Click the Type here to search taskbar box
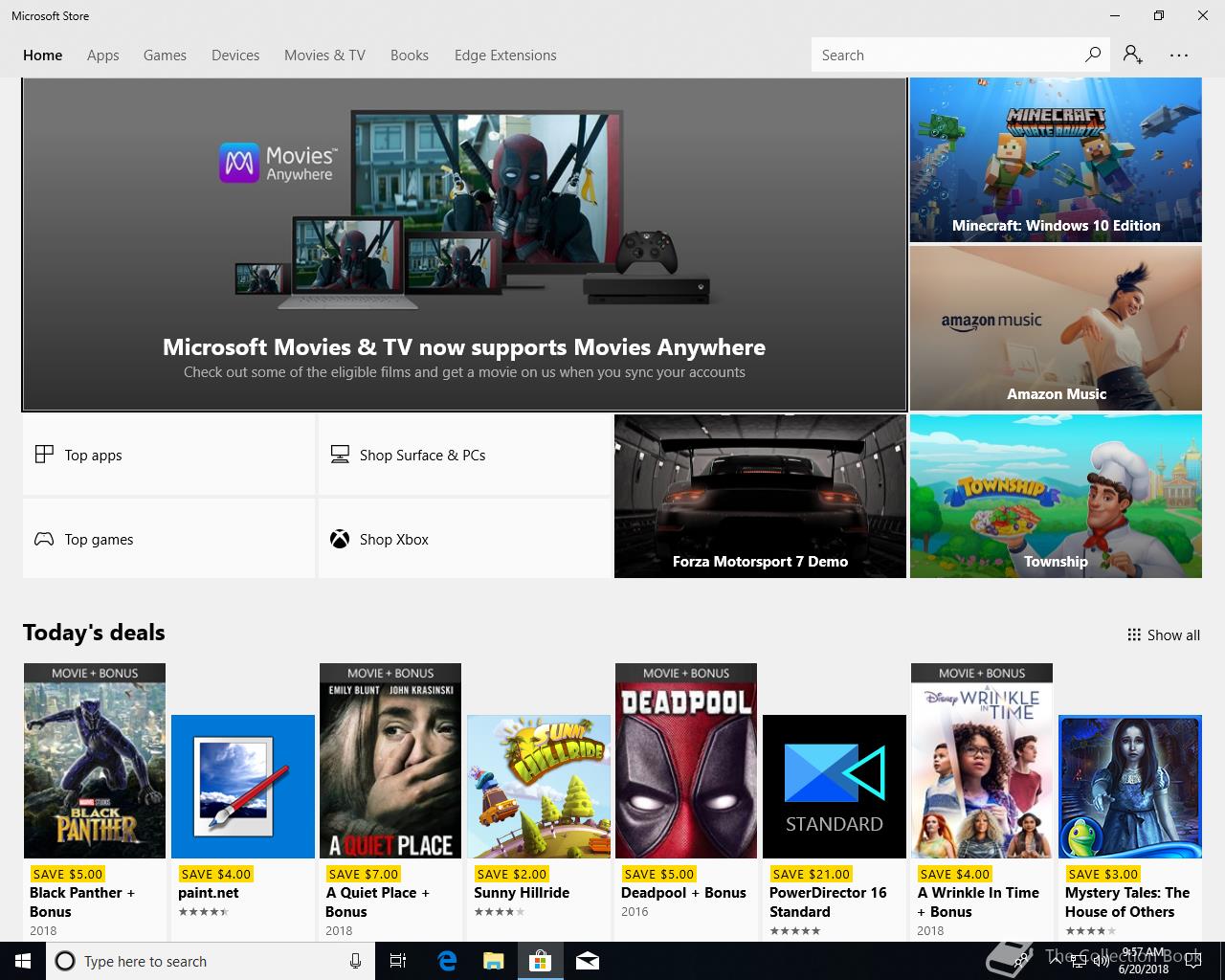 click(x=209, y=961)
